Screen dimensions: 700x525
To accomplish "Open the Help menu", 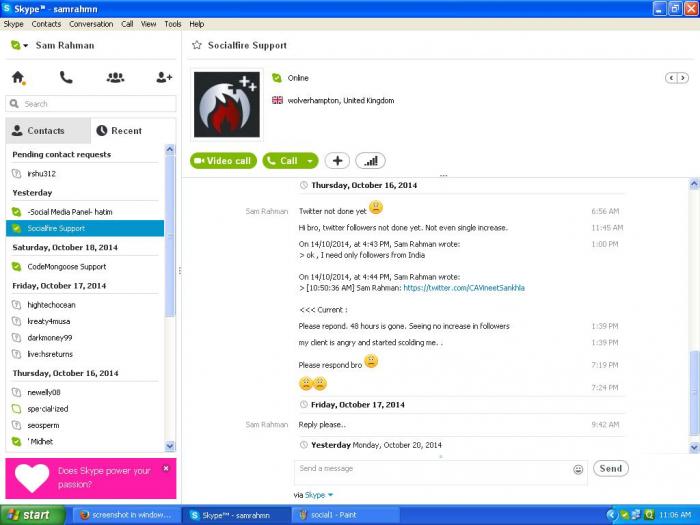I will point(196,24).
